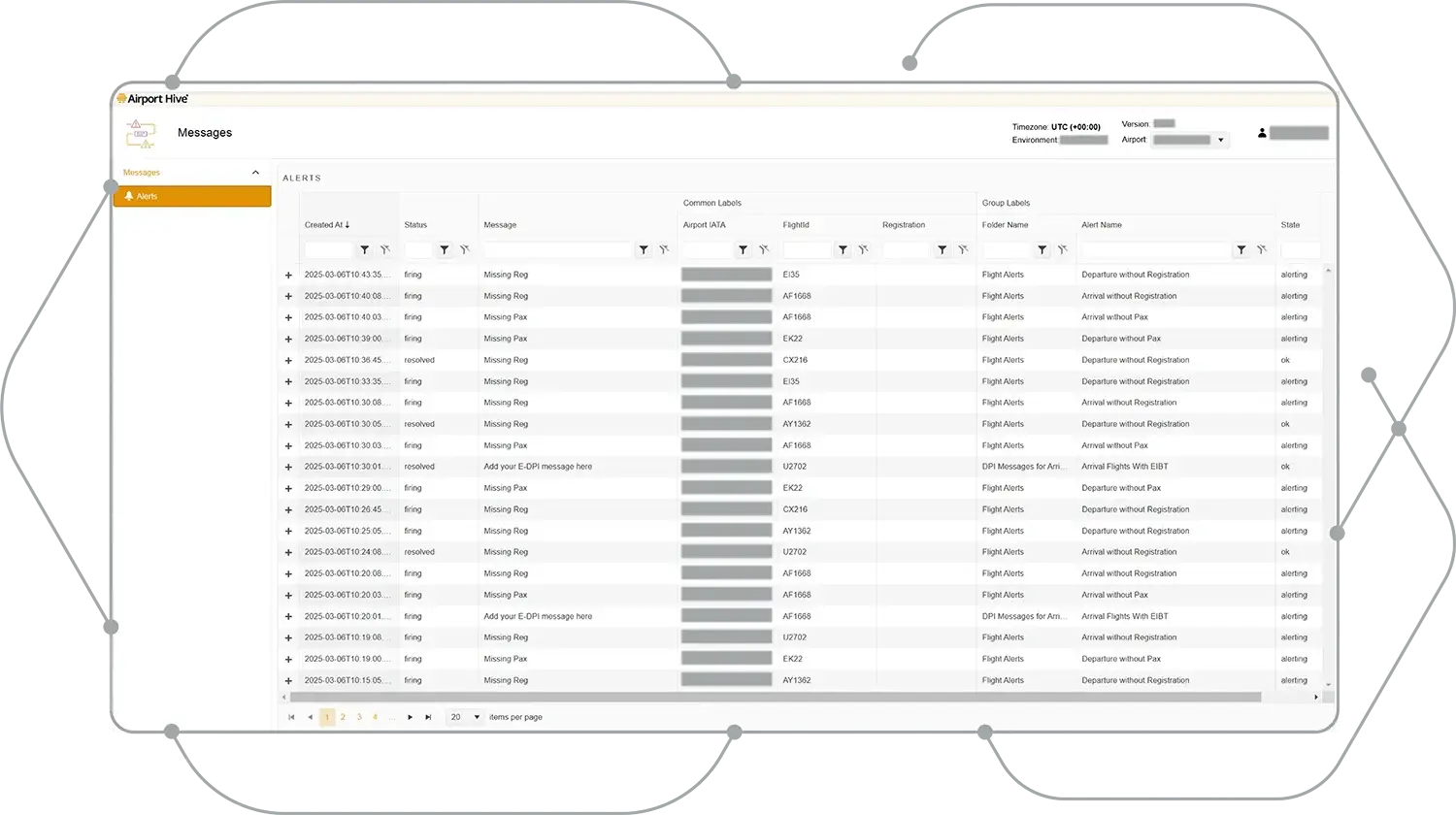Clear the Status column filter

click(465, 250)
